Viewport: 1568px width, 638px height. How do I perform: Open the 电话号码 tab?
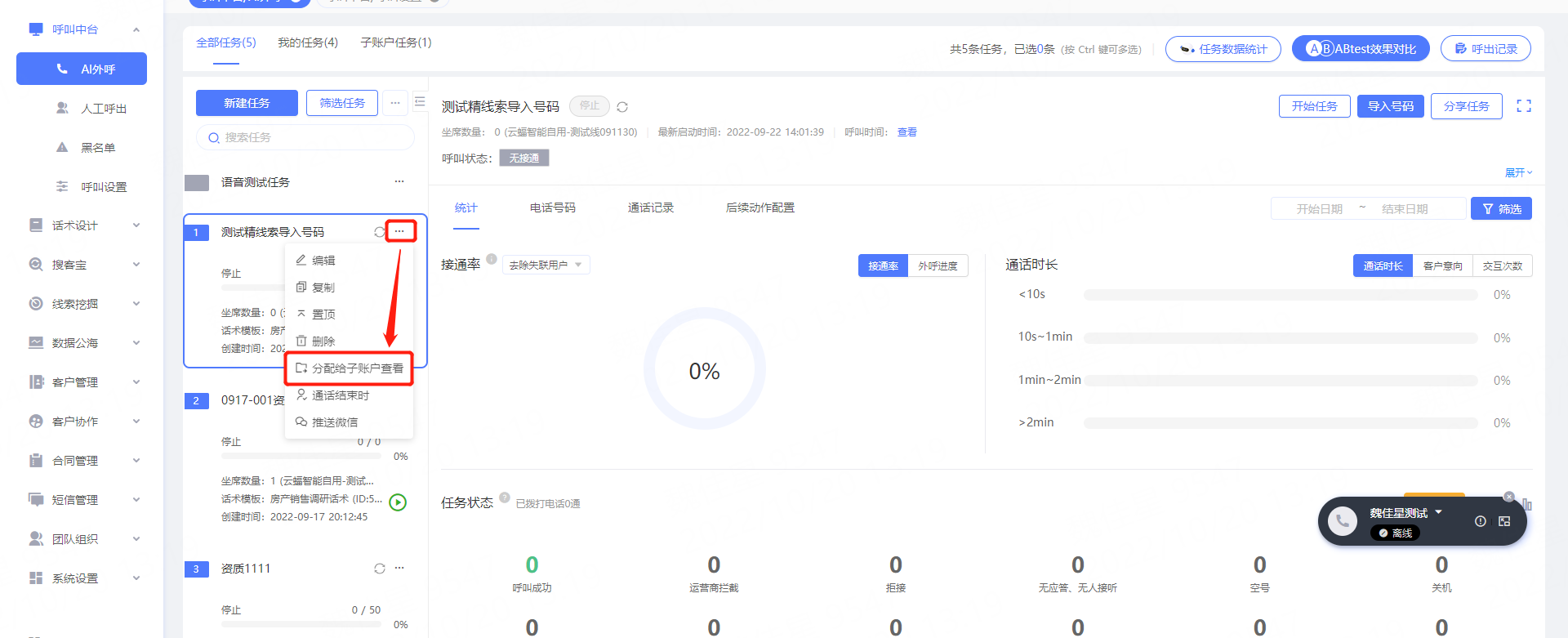tap(553, 207)
